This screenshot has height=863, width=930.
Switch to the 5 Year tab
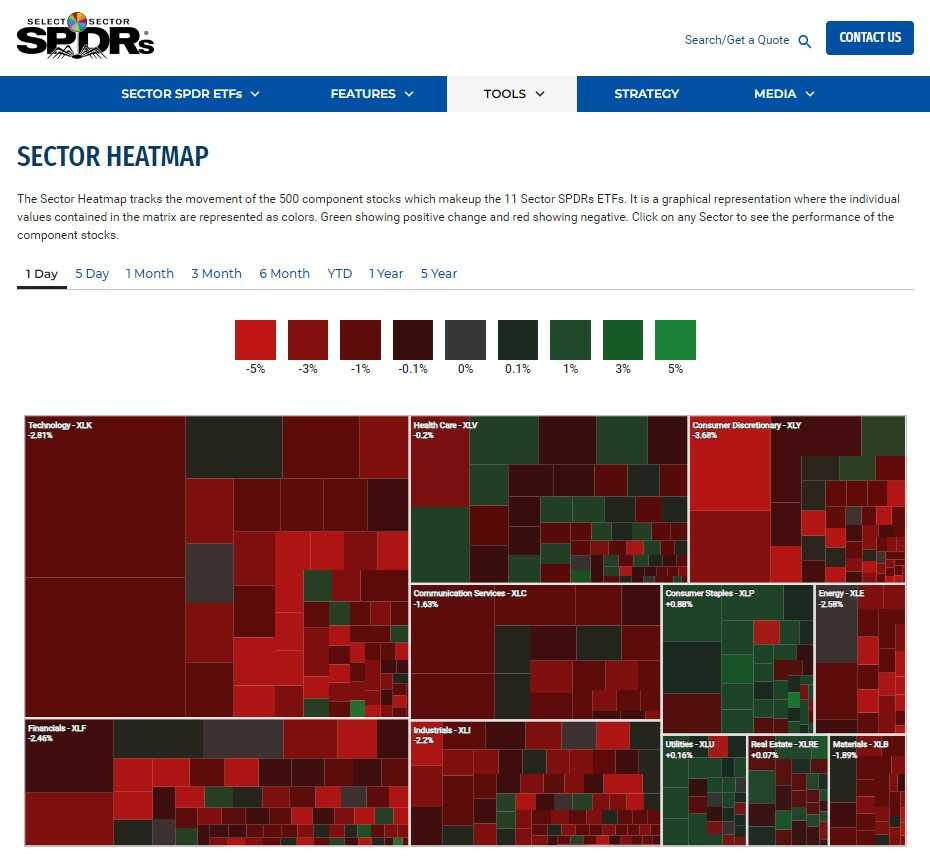[438, 274]
